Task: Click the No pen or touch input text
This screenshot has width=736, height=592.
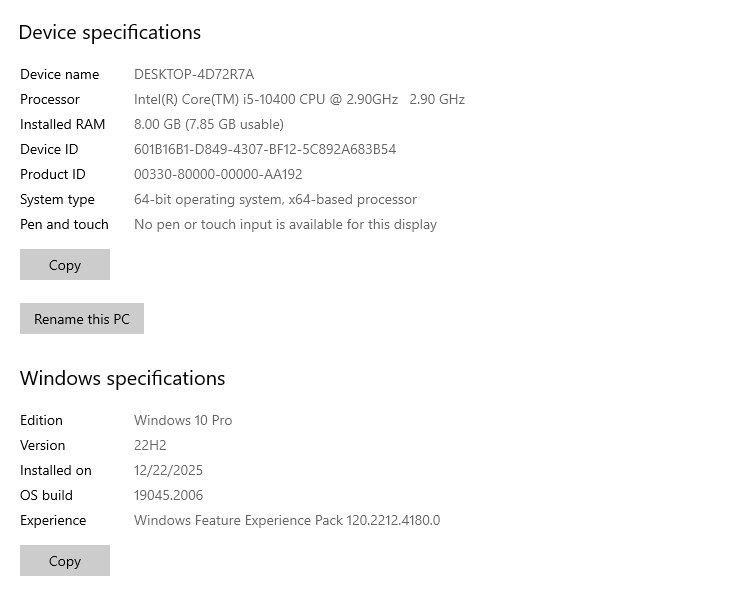Action: pos(285,224)
